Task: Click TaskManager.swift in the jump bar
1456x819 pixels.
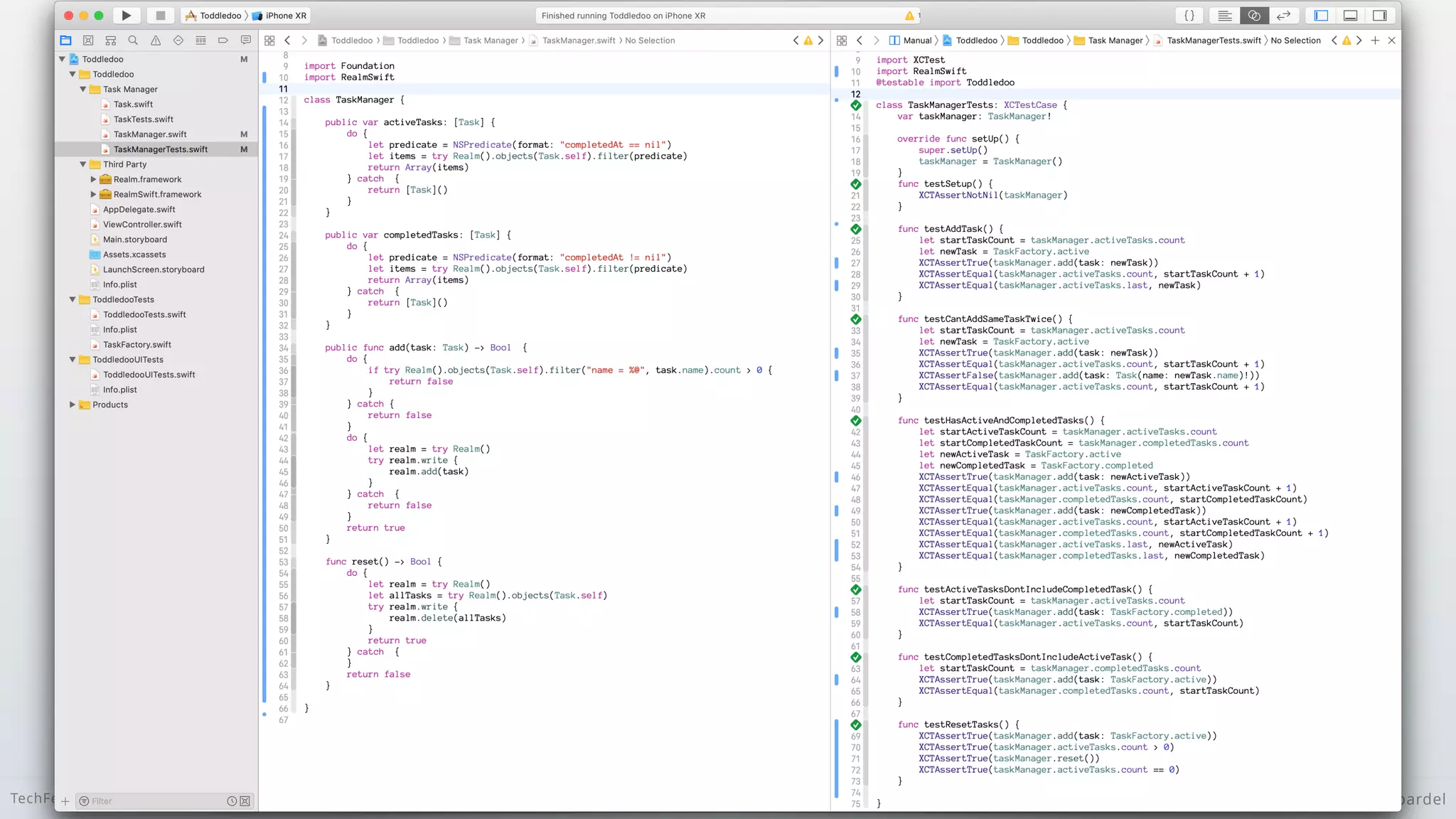Action: tap(578, 41)
